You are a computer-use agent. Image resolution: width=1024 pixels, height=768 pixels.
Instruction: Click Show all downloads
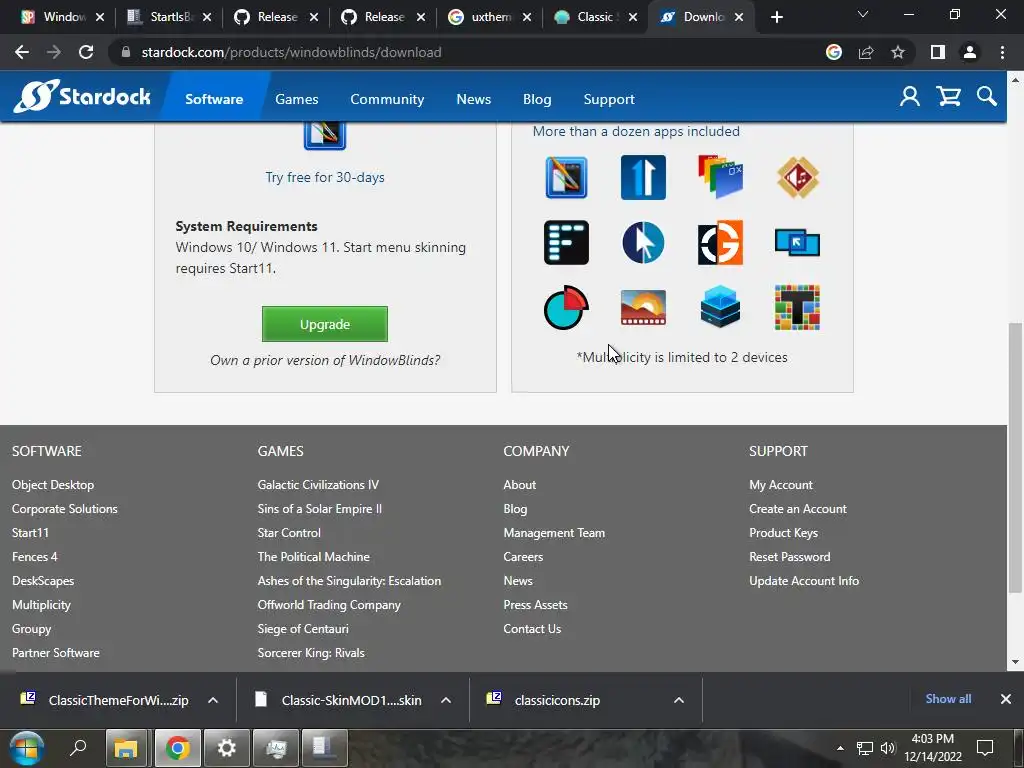point(948,699)
